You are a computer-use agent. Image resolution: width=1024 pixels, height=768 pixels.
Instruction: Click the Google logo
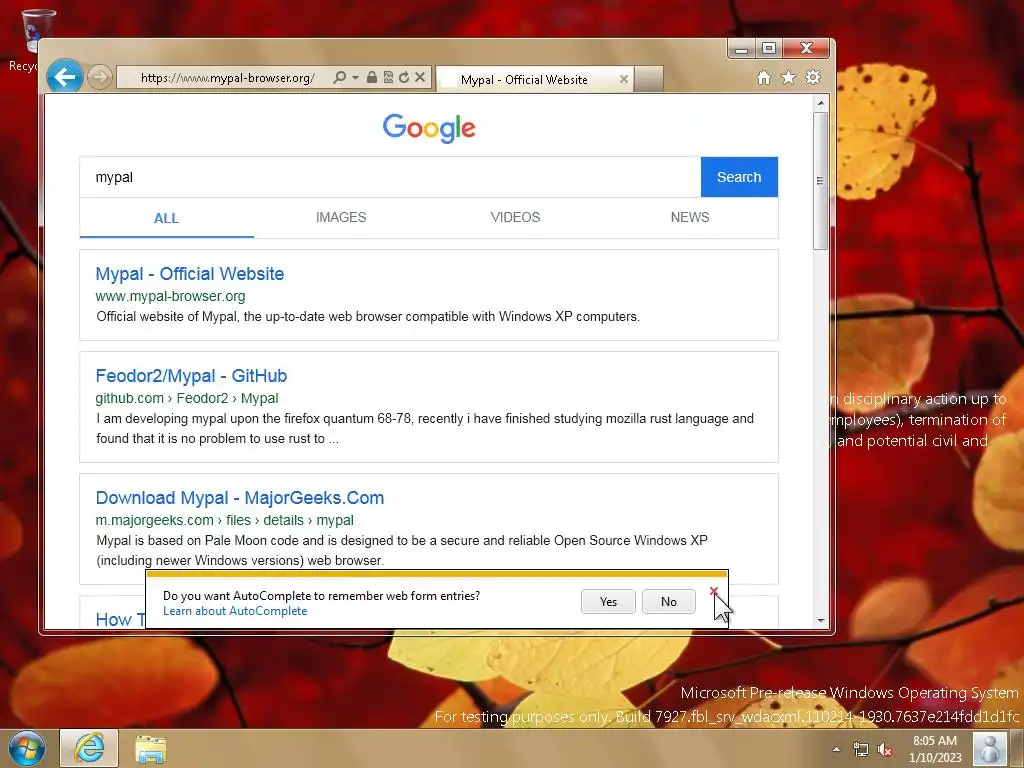pos(429,128)
